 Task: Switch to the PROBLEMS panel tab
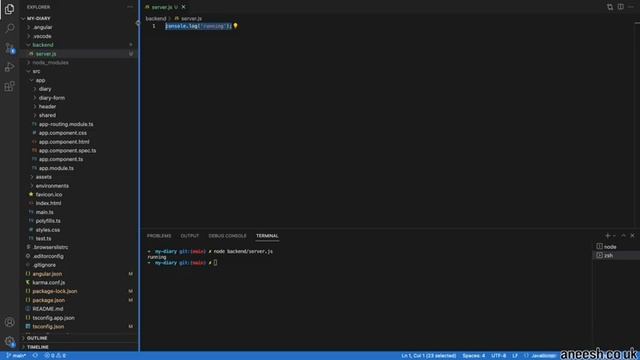[x=159, y=236]
